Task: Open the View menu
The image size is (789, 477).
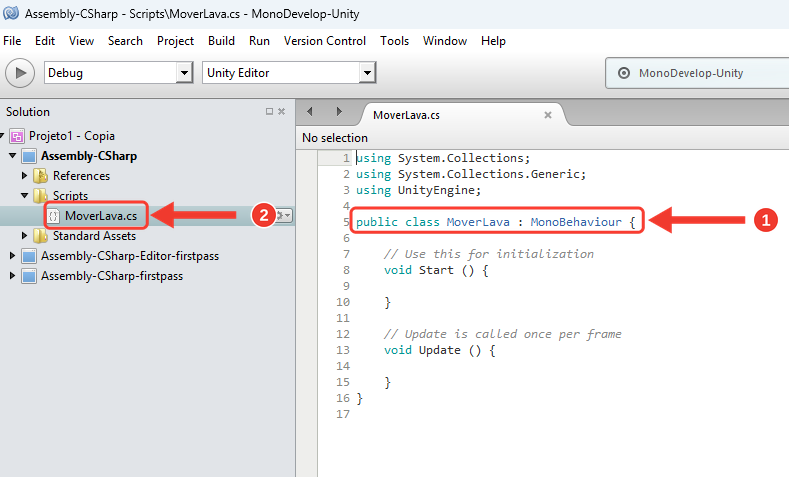Action: coord(82,41)
